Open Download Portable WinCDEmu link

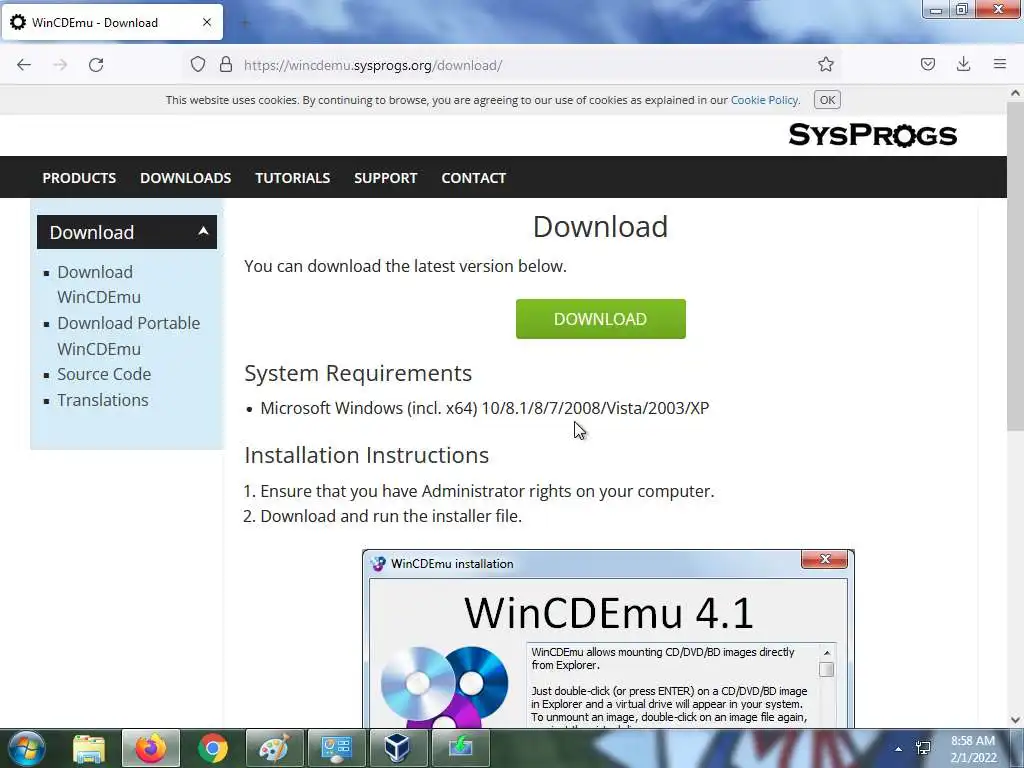tap(129, 336)
